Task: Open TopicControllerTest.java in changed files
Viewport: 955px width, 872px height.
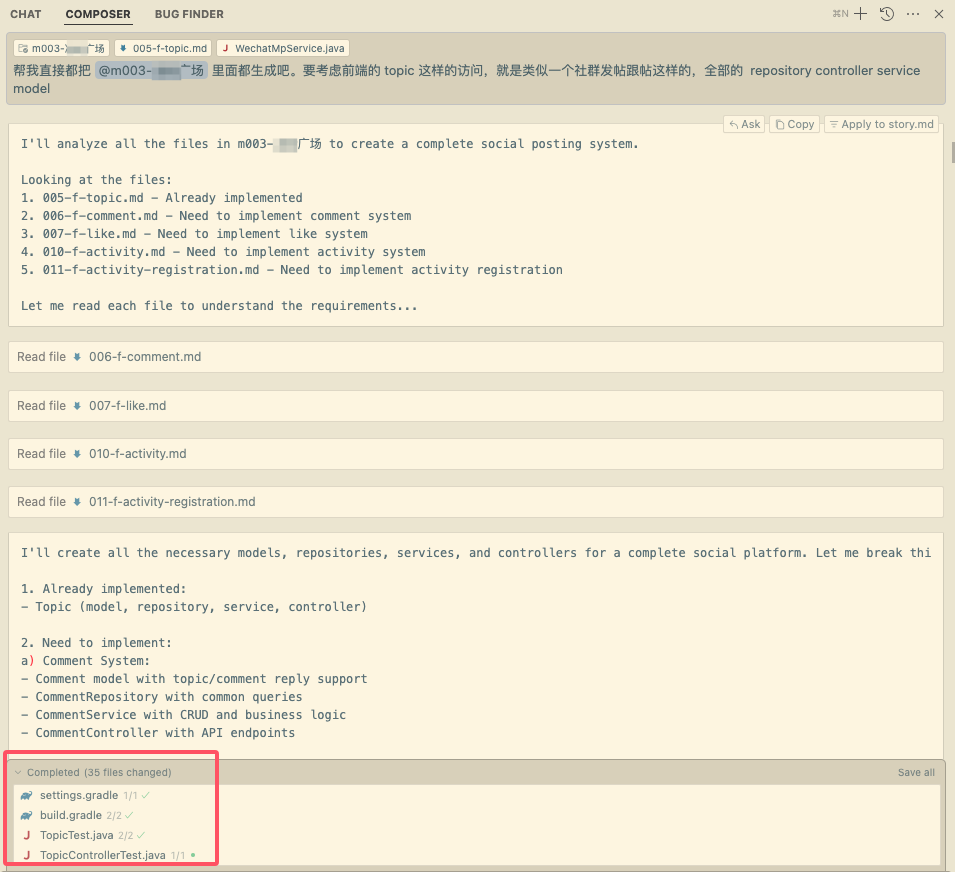Action: tap(102, 855)
